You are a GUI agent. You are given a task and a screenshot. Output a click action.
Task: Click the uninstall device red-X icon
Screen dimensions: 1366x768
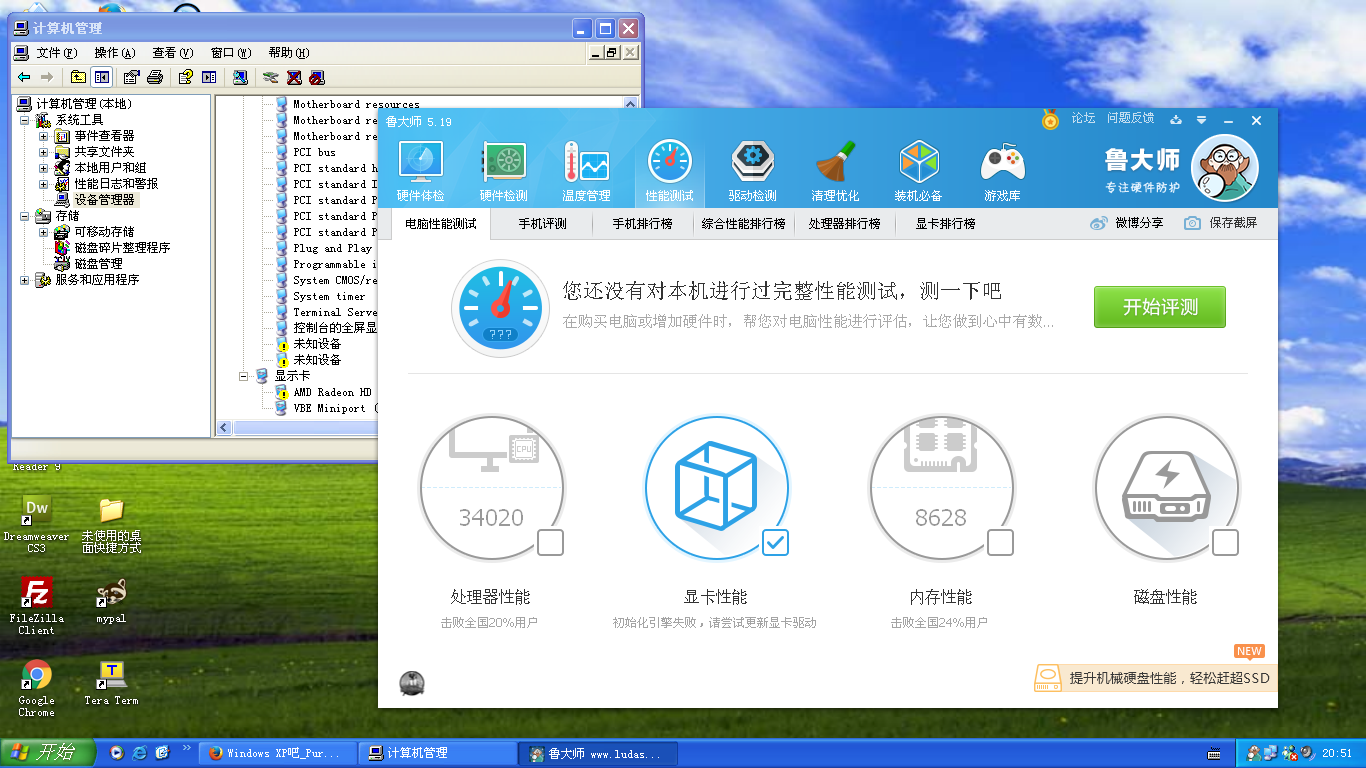(294, 77)
